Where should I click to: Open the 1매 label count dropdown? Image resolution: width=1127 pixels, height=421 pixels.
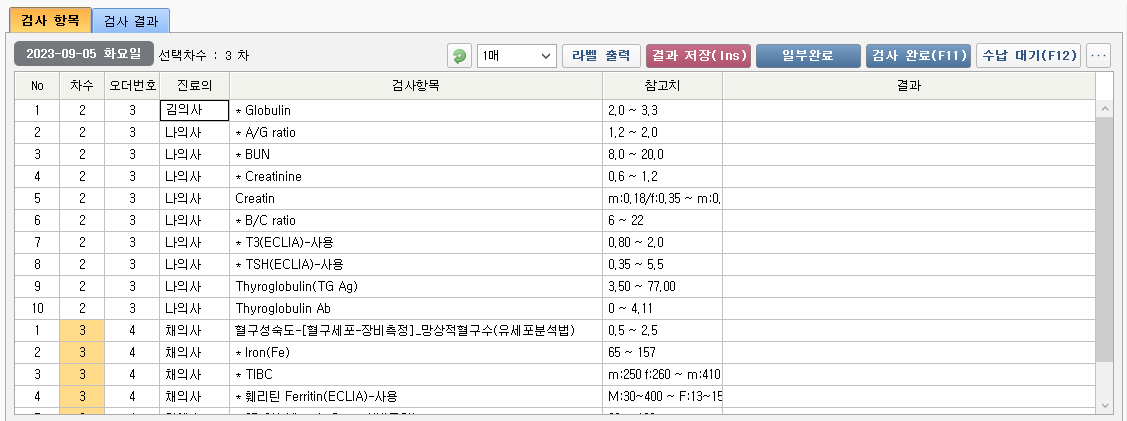[516, 56]
